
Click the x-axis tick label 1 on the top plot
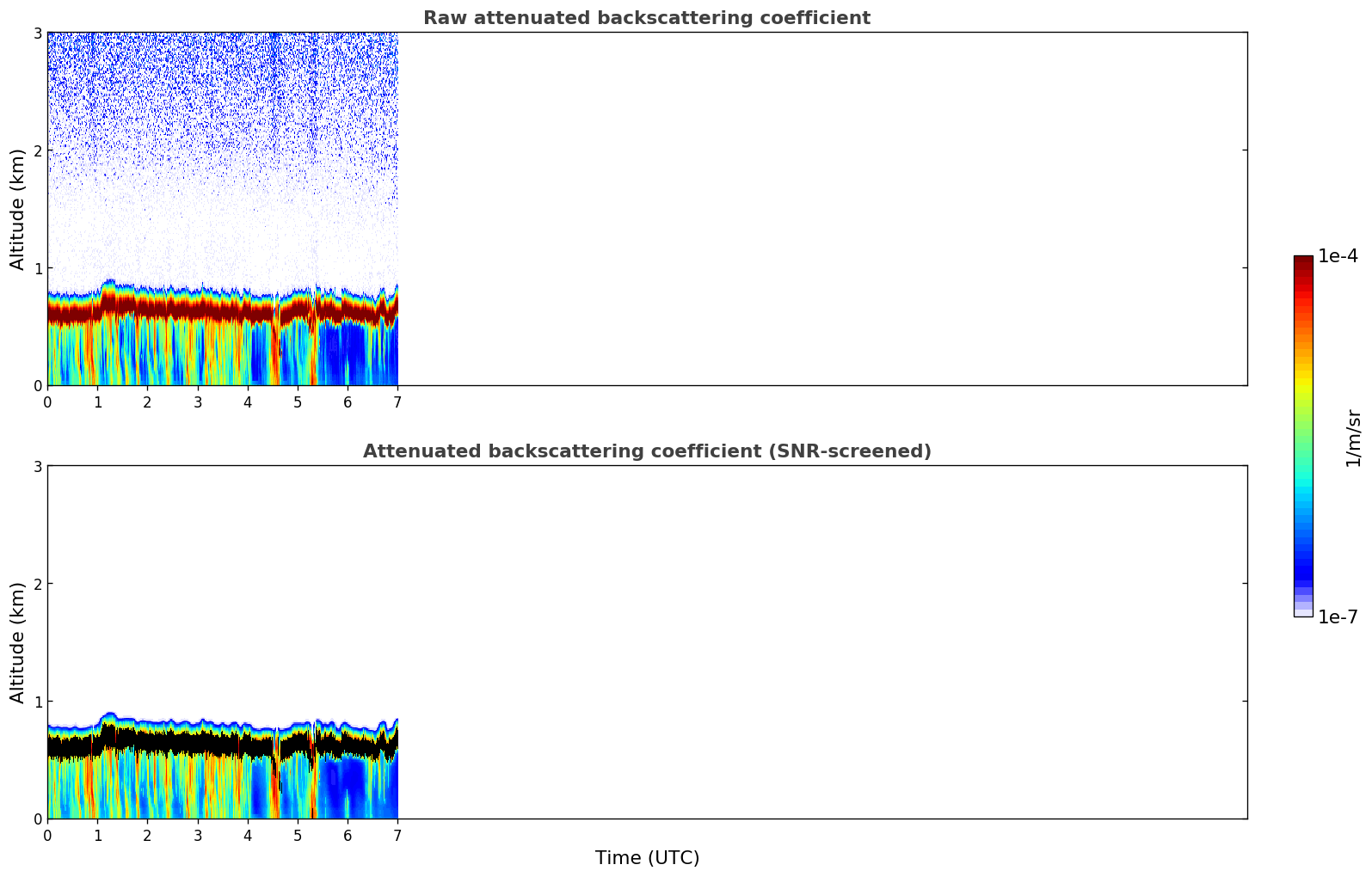pyautogui.click(x=97, y=402)
